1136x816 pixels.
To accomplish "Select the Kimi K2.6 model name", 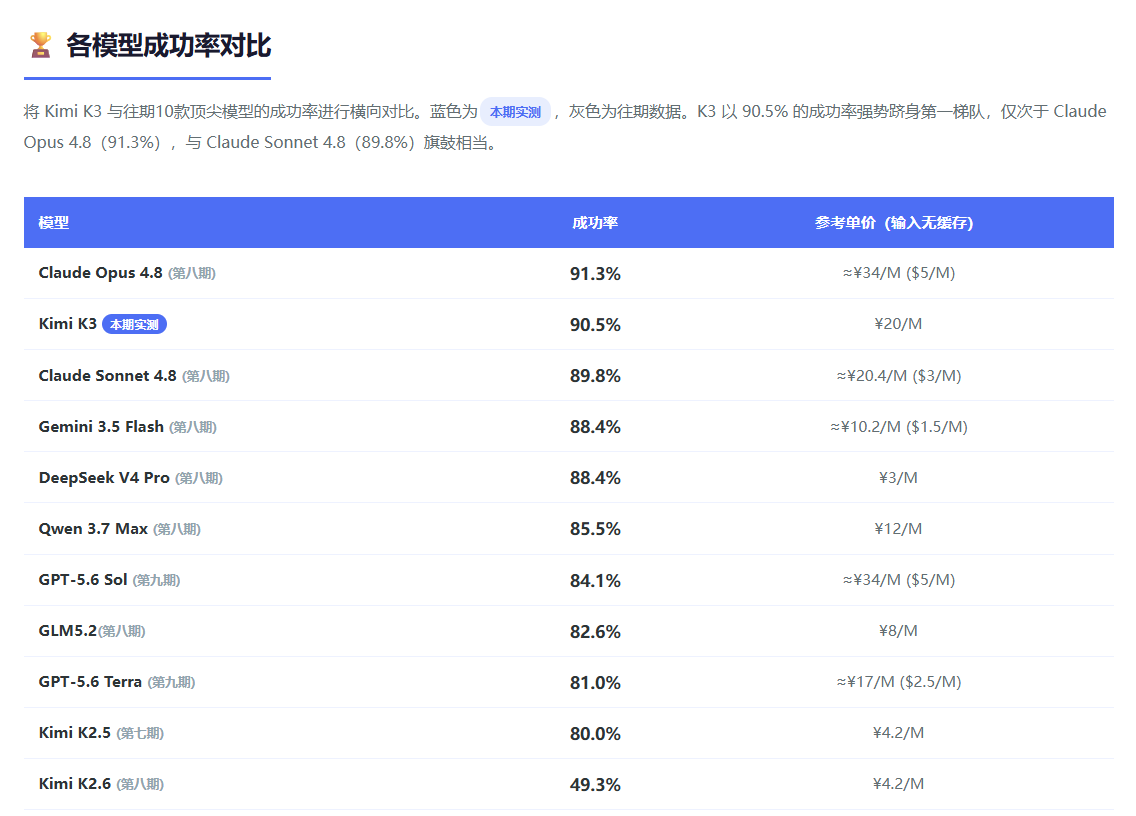I will pos(75,783).
